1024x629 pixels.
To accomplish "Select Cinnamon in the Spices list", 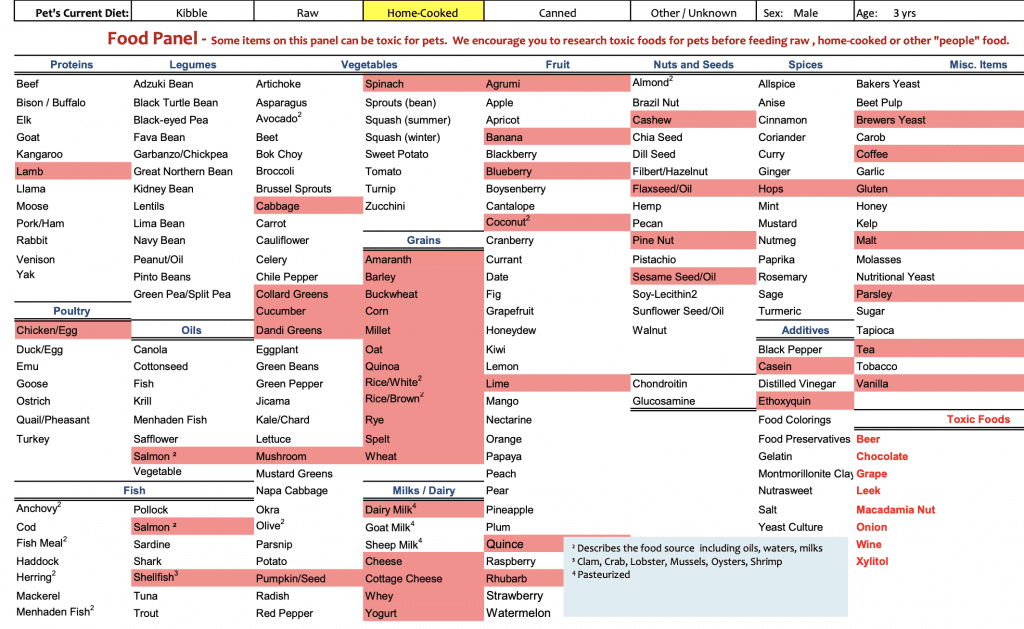I will (782, 120).
